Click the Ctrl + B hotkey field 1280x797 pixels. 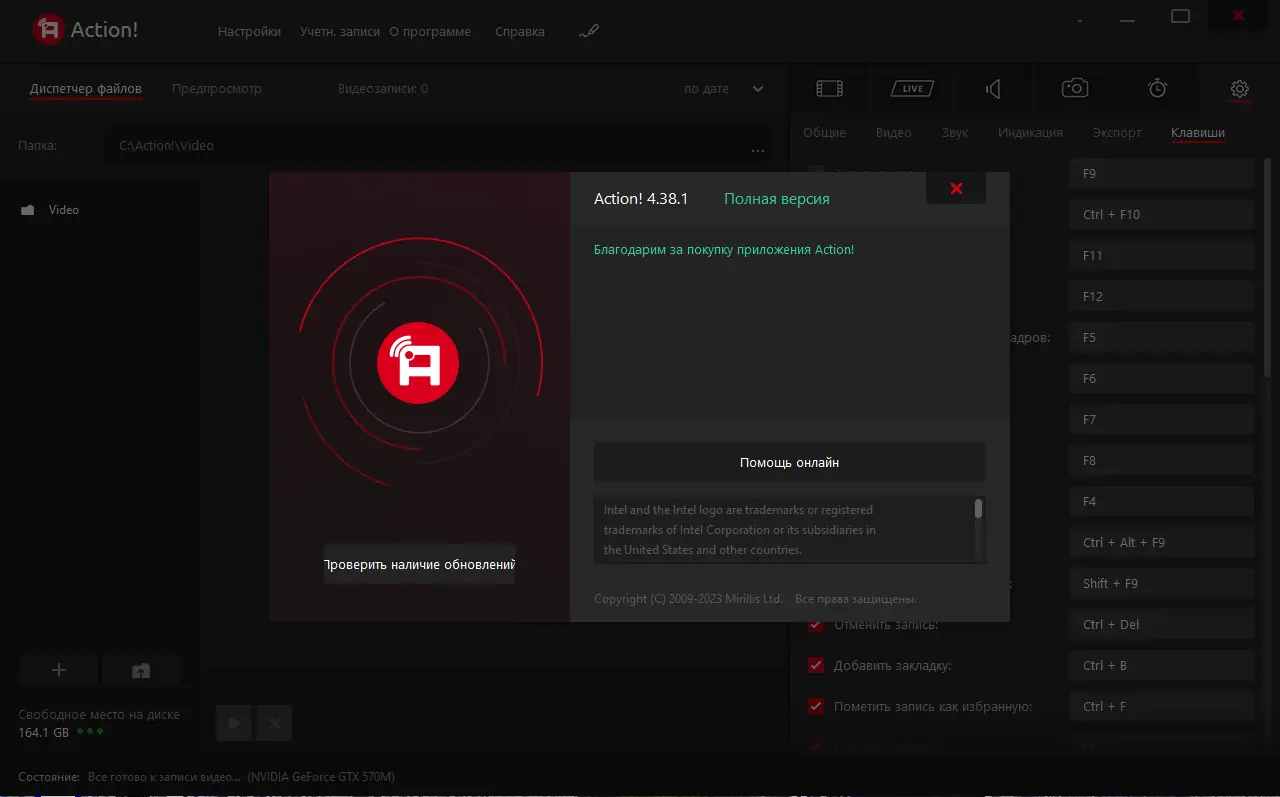point(1161,666)
